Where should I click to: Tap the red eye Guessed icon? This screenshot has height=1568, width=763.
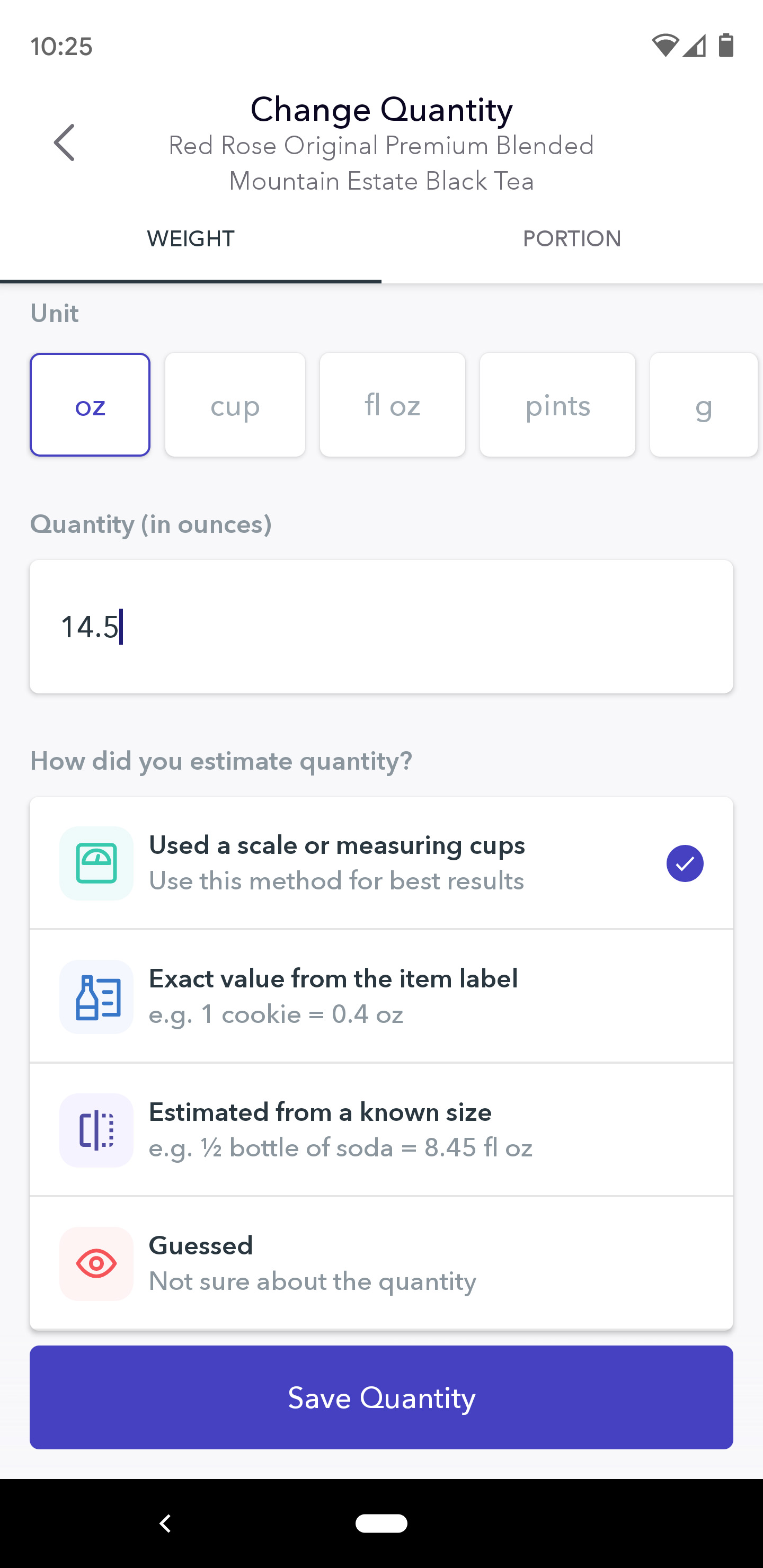click(x=96, y=1263)
